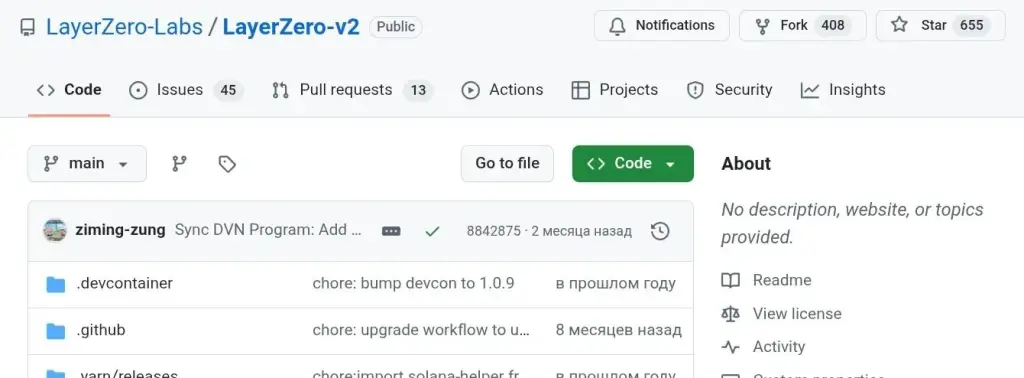This screenshot has height=378, width=1024.
Task: Click the Go to file button
Action: (x=507, y=163)
